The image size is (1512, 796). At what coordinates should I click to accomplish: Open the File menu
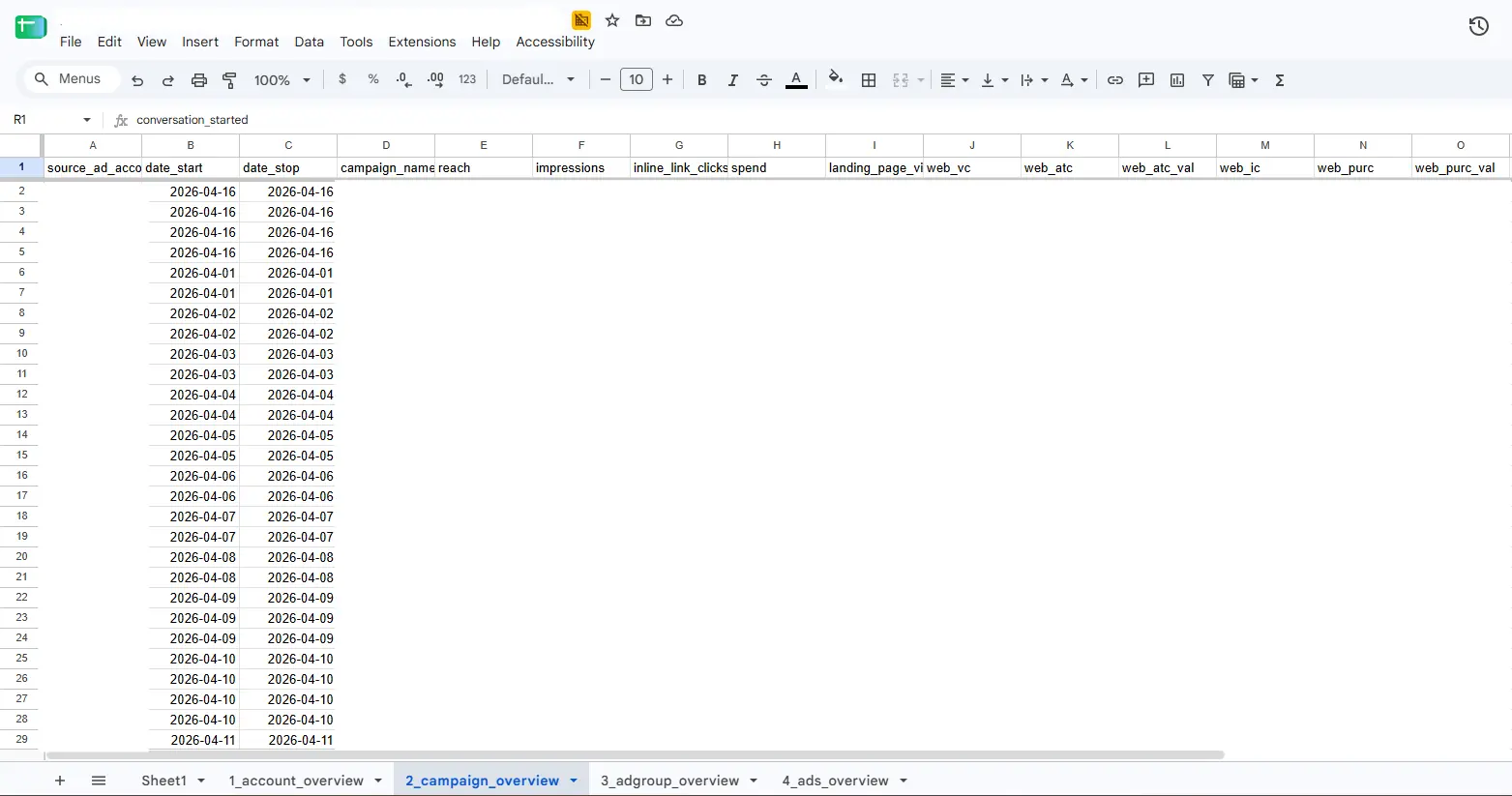pos(71,42)
